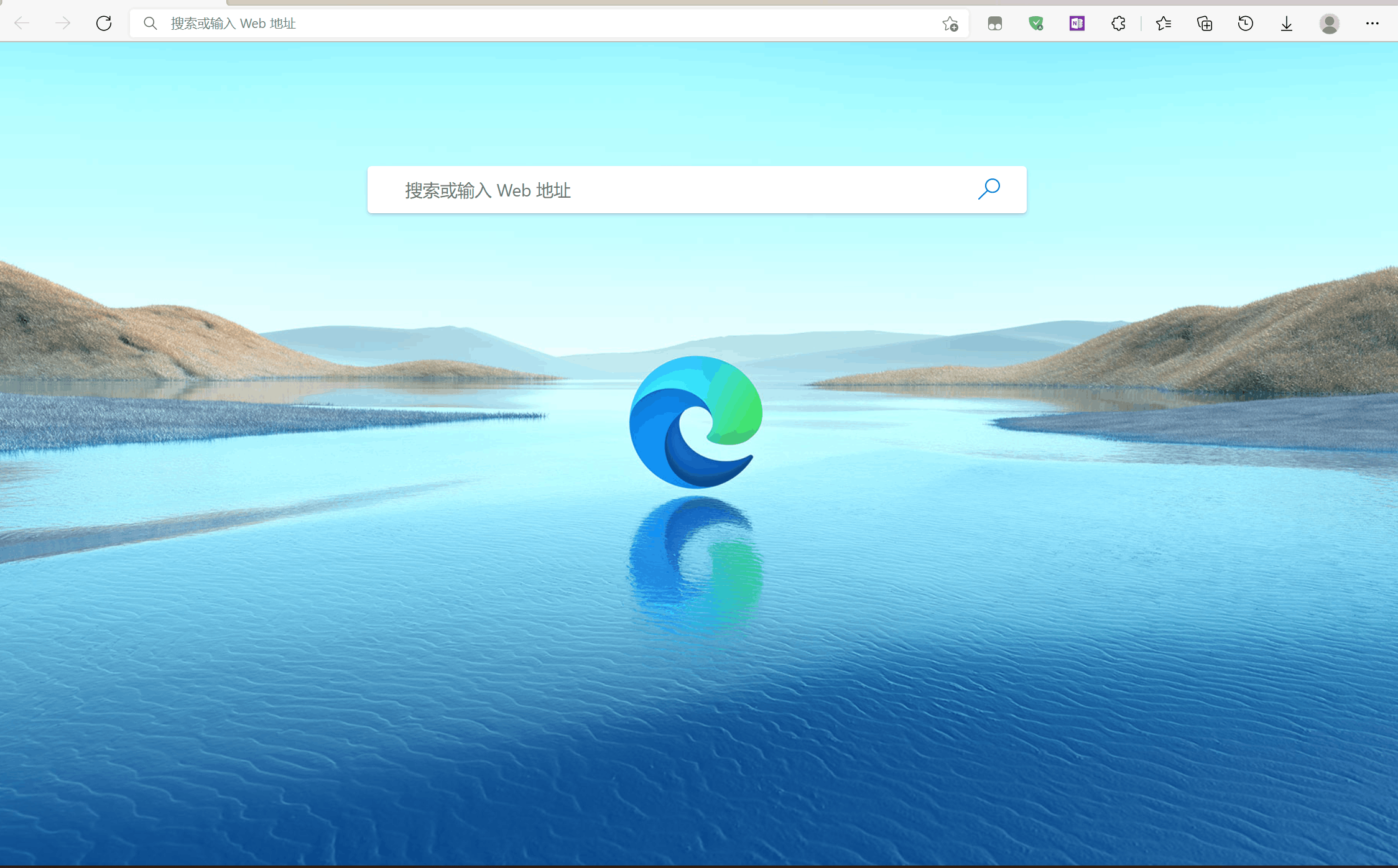Show browsing History
Screen dimensions: 1398x868
[x=1246, y=24]
